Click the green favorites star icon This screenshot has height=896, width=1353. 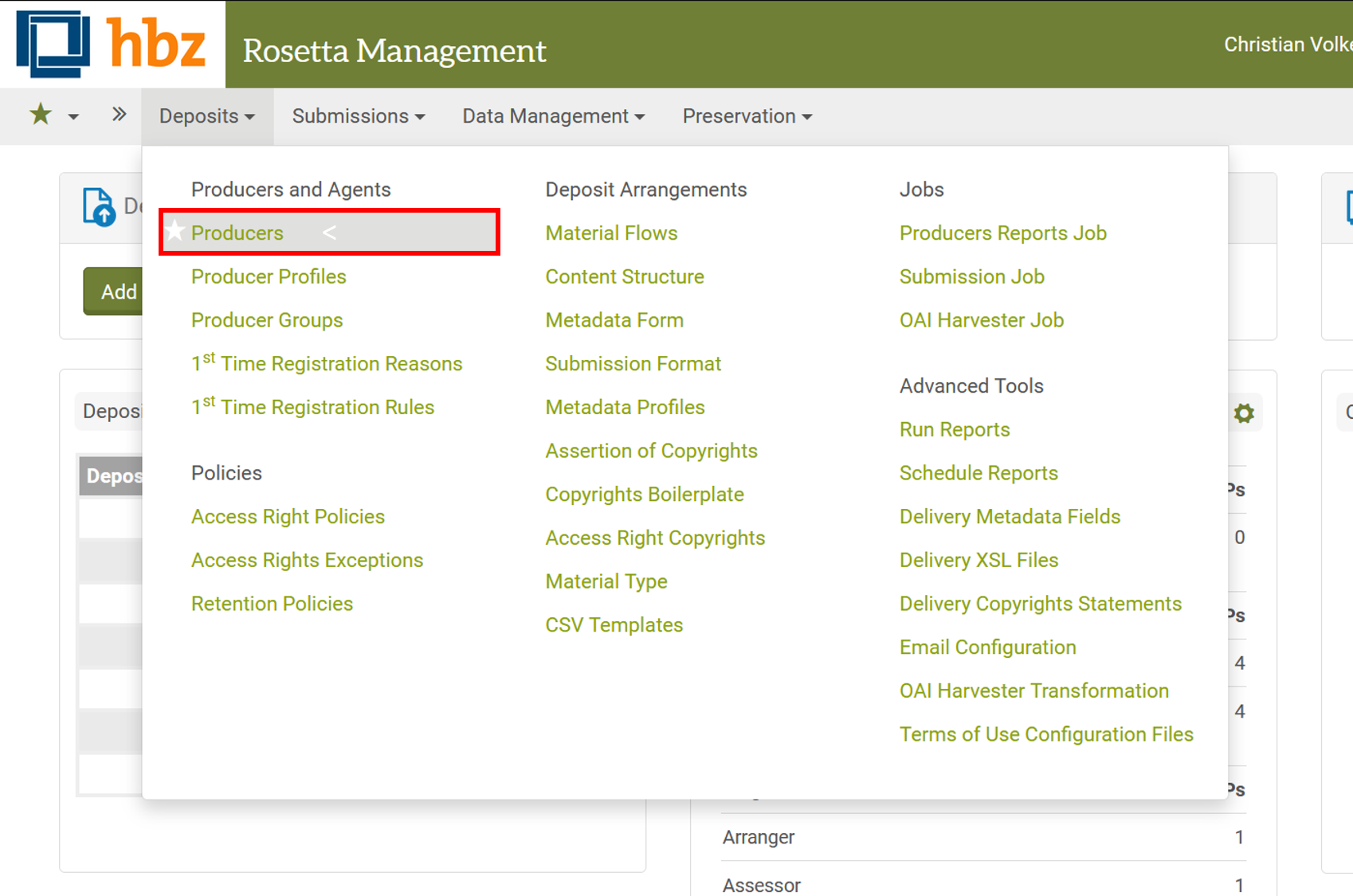click(x=40, y=115)
